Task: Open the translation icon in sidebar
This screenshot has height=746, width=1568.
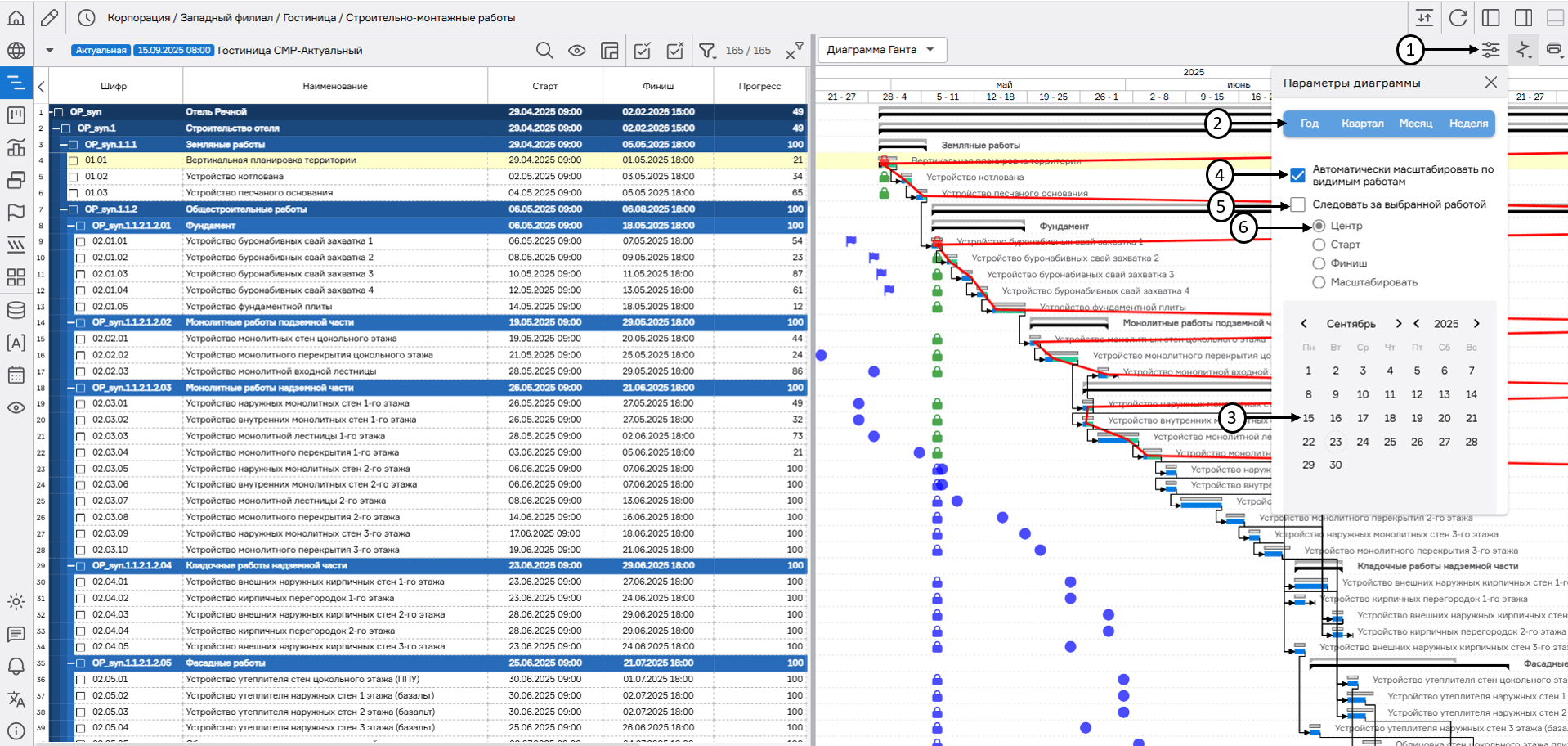Action: pyautogui.click(x=16, y=699)
